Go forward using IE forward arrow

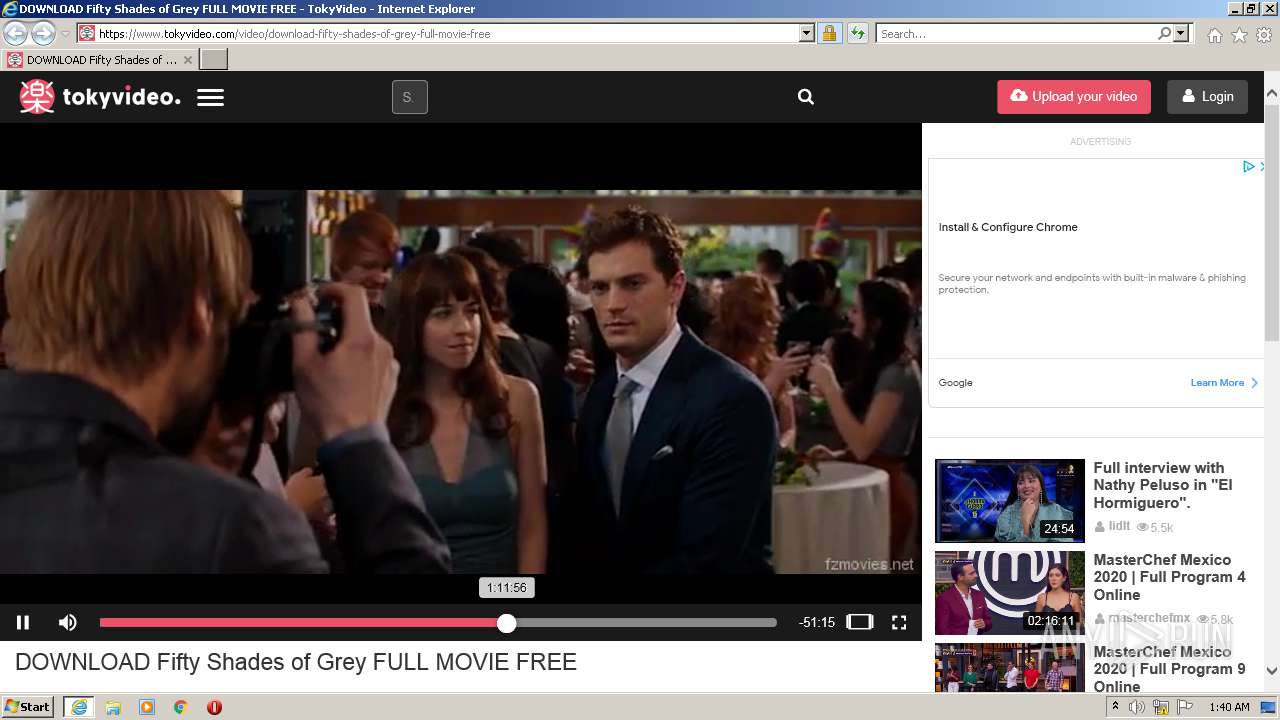coord(43,33)
